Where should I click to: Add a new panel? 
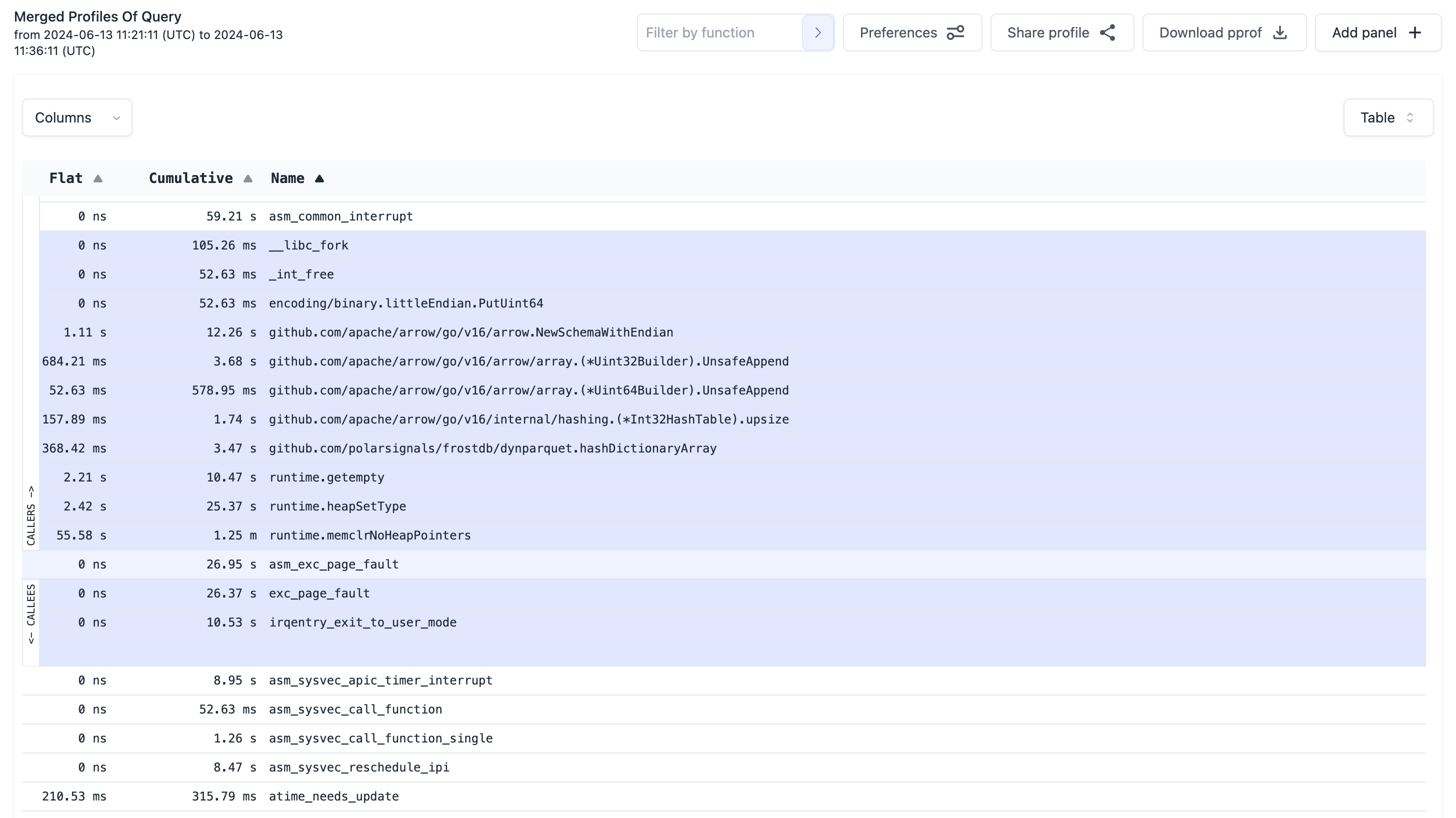pyautogui.click(x=1377, y=33)
